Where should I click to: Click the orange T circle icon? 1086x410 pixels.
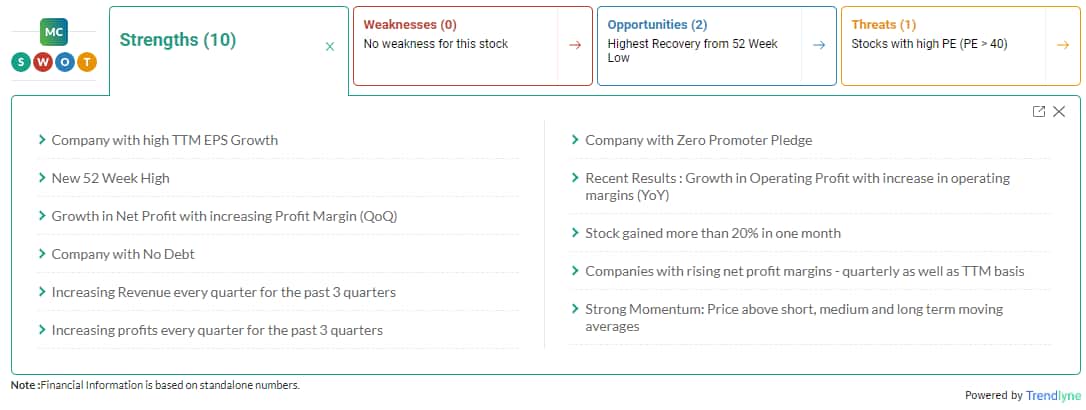[x=87, y=63]
